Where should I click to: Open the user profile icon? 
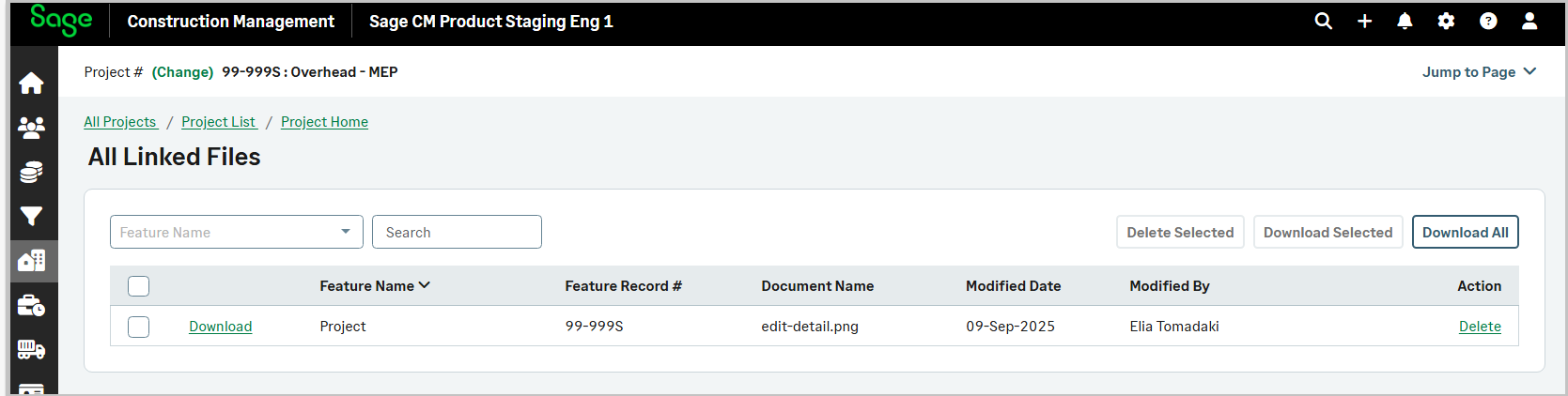1529,21
